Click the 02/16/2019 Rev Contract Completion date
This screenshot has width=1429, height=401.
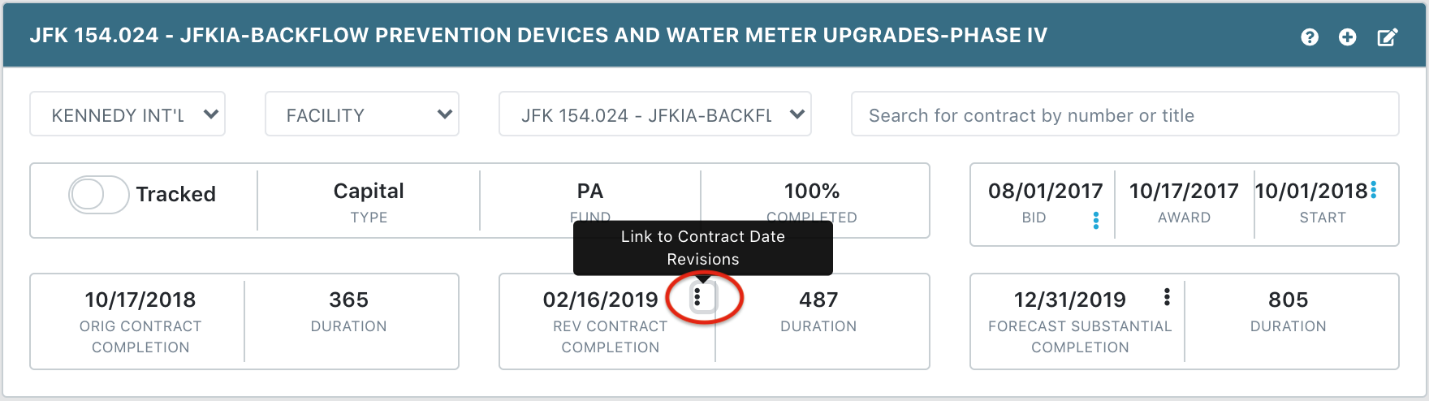tap(600, 299)
